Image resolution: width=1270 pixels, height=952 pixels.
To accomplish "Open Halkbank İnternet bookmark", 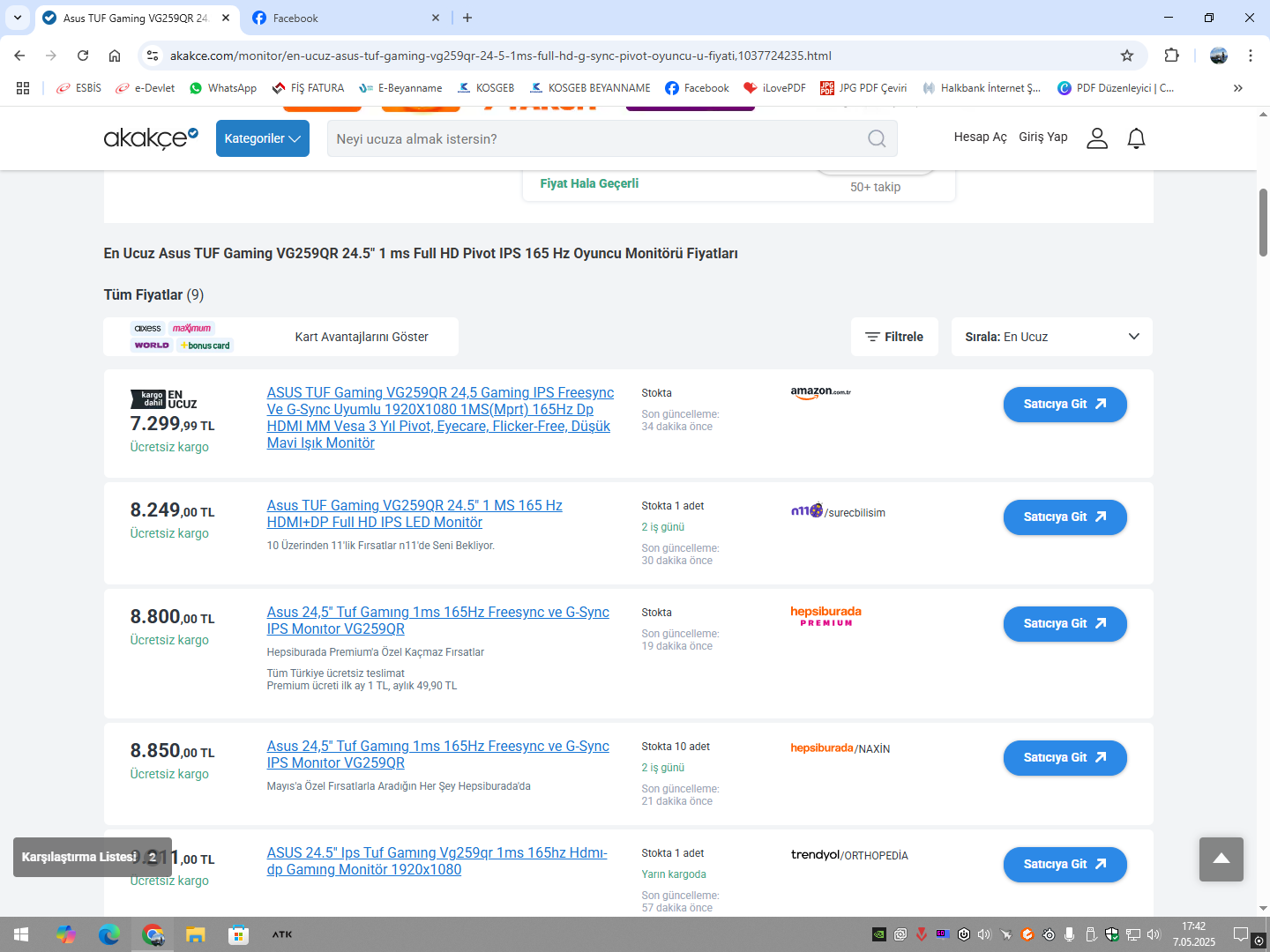I will (982, 88).
